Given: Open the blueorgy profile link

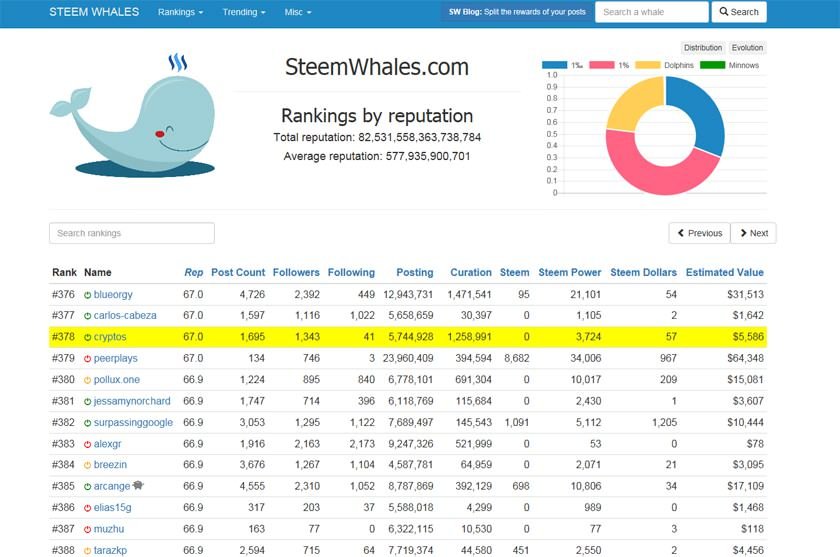Looking at the screenshot, I should click(x=113, y=295).
